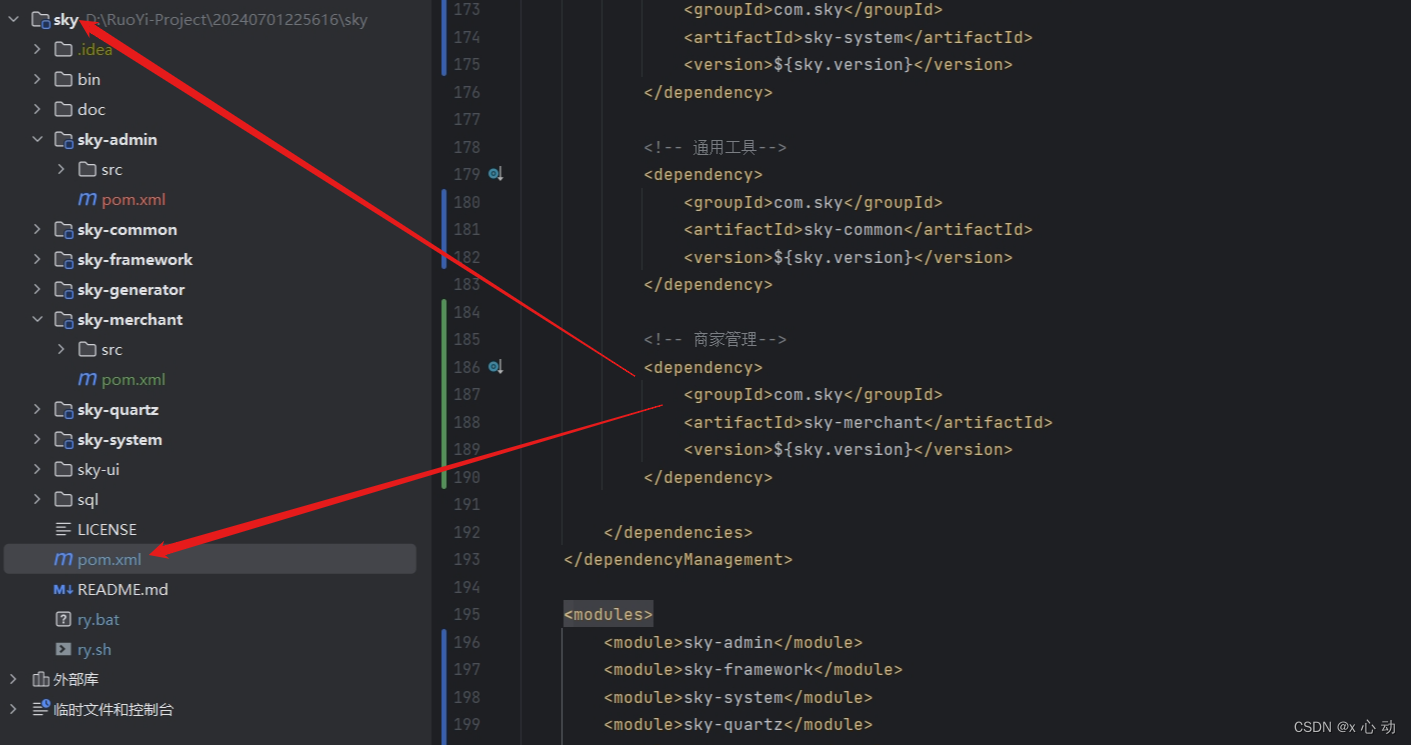Expand the sky-system module chevron

[x=37, y=440]
